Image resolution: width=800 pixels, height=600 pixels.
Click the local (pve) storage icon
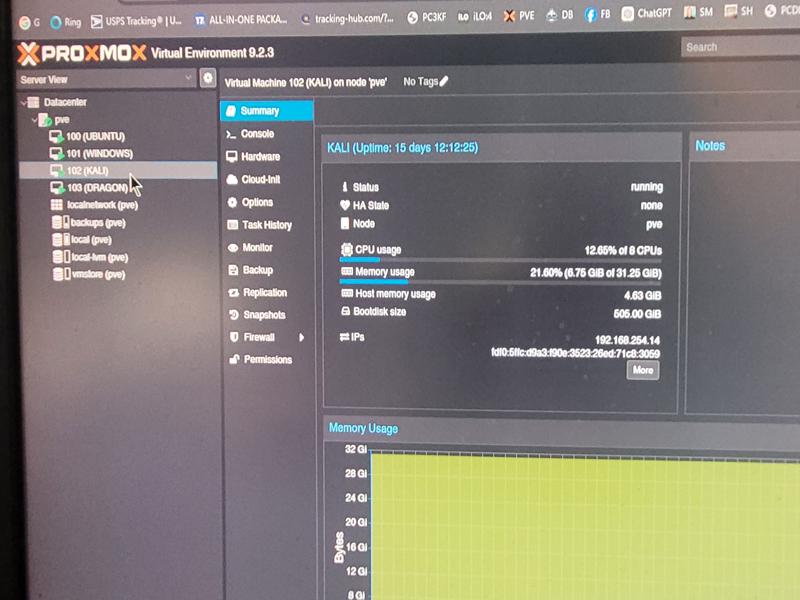(61, 239)
